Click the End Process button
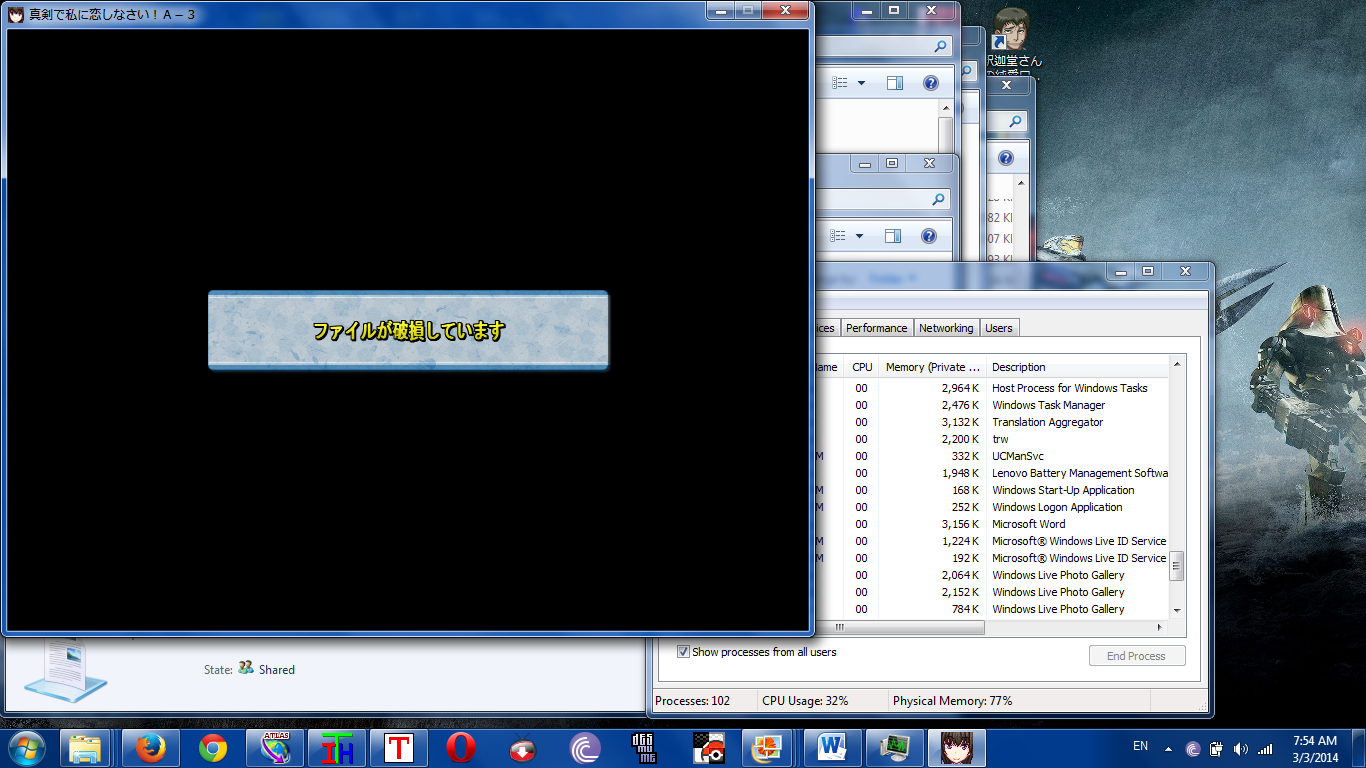Image resolution: width=1366 pixels, height=768 pixels. click(1136, 656)
